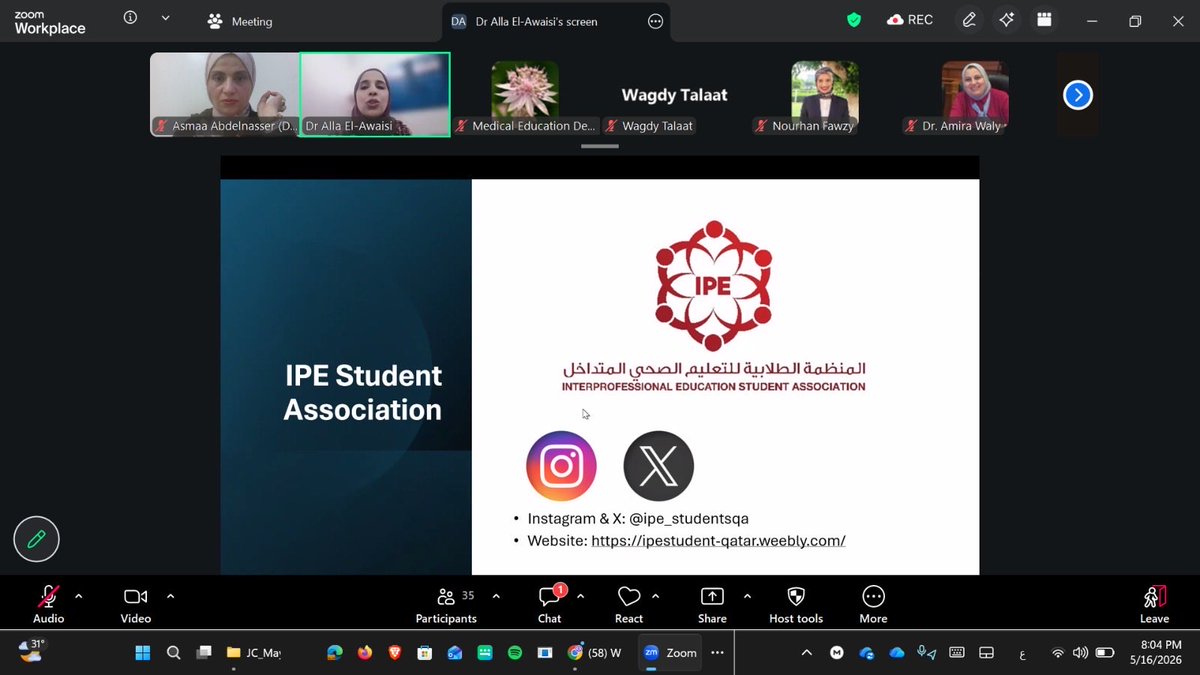1200x675 pixels.
Task: Open the ipestudent-qatar.weebly.com link
Action: pyautogui.click(x=718, y=541)
